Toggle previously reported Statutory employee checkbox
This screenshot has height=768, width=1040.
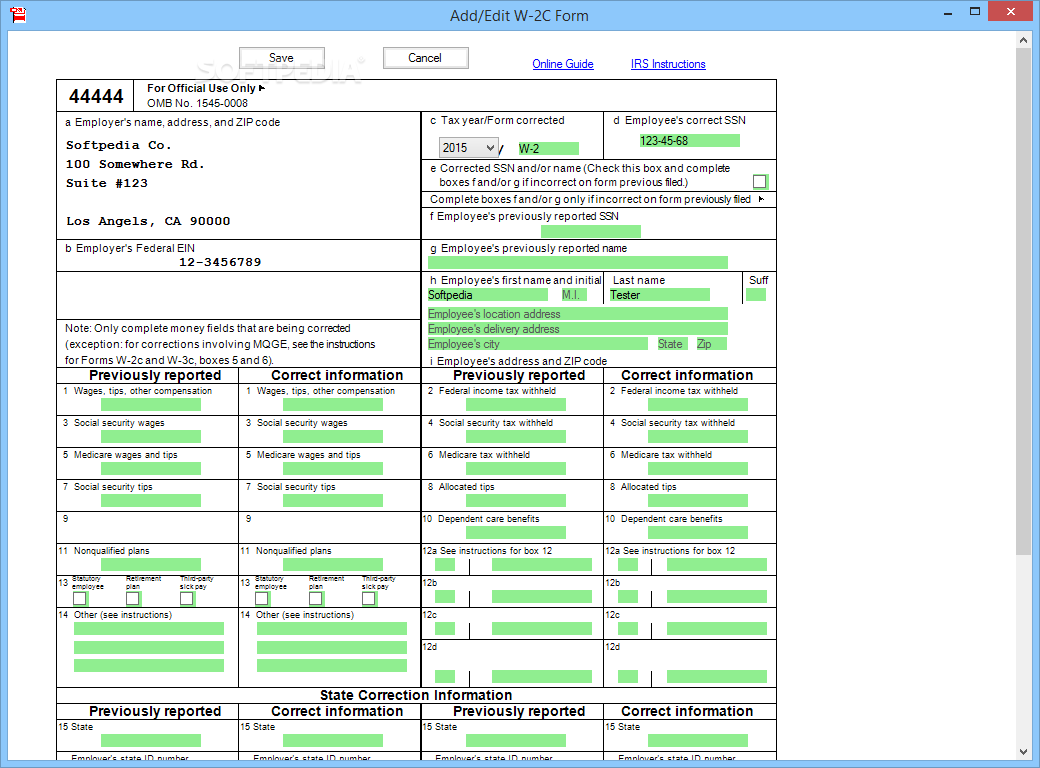coord(80,598)
